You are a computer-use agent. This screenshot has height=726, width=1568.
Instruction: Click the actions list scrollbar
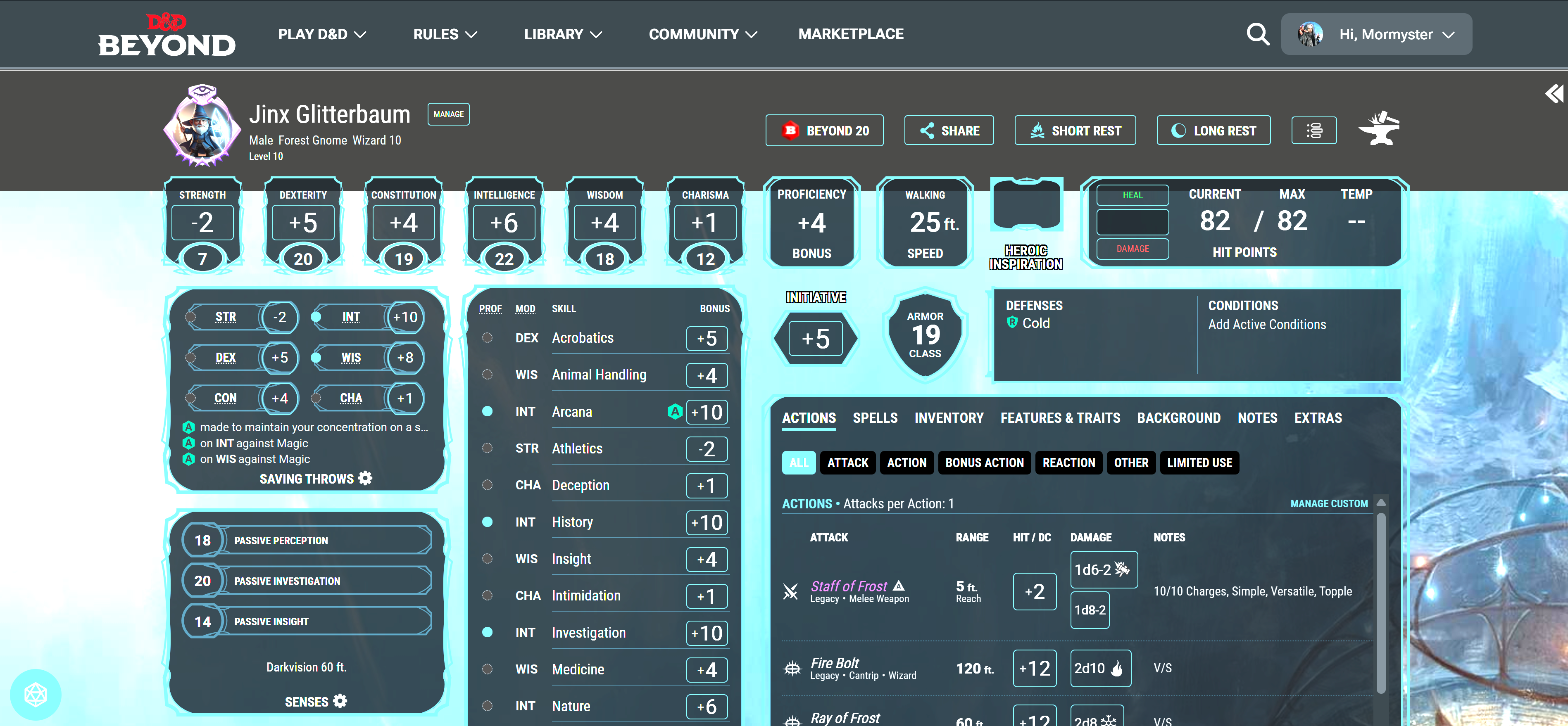click(1381, 603)
